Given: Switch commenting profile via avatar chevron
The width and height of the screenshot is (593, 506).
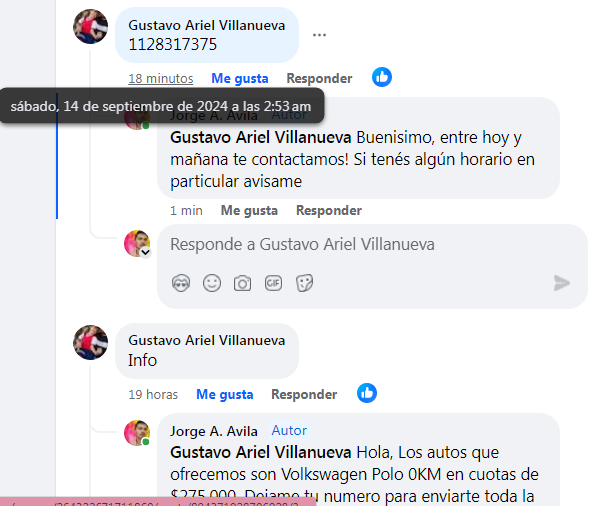Looking at the screenshot, I should click(146, 252).
